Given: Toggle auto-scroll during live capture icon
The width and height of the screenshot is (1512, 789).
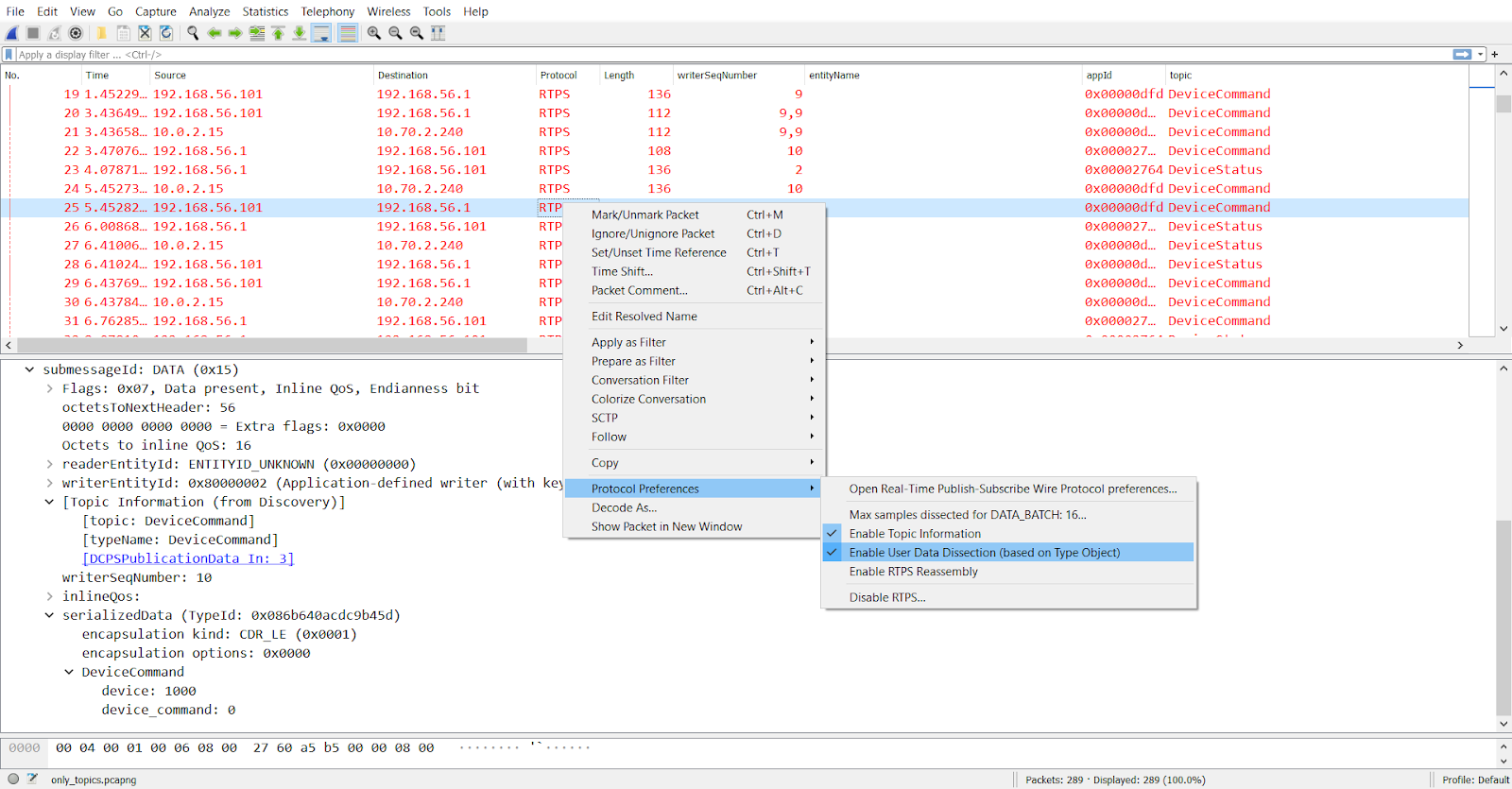Looking at the screenshot, I should click(x=321, y=33).
